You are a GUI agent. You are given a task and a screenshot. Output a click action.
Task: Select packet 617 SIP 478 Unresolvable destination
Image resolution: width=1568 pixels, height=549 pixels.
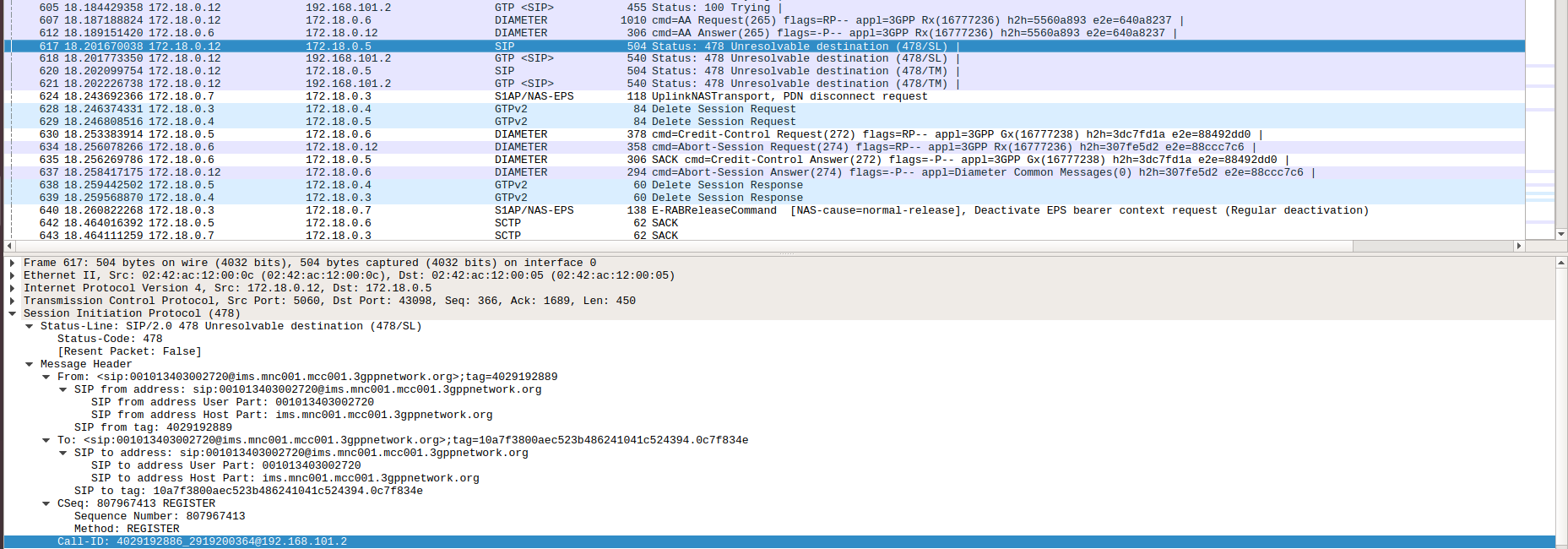click(764, 46)
